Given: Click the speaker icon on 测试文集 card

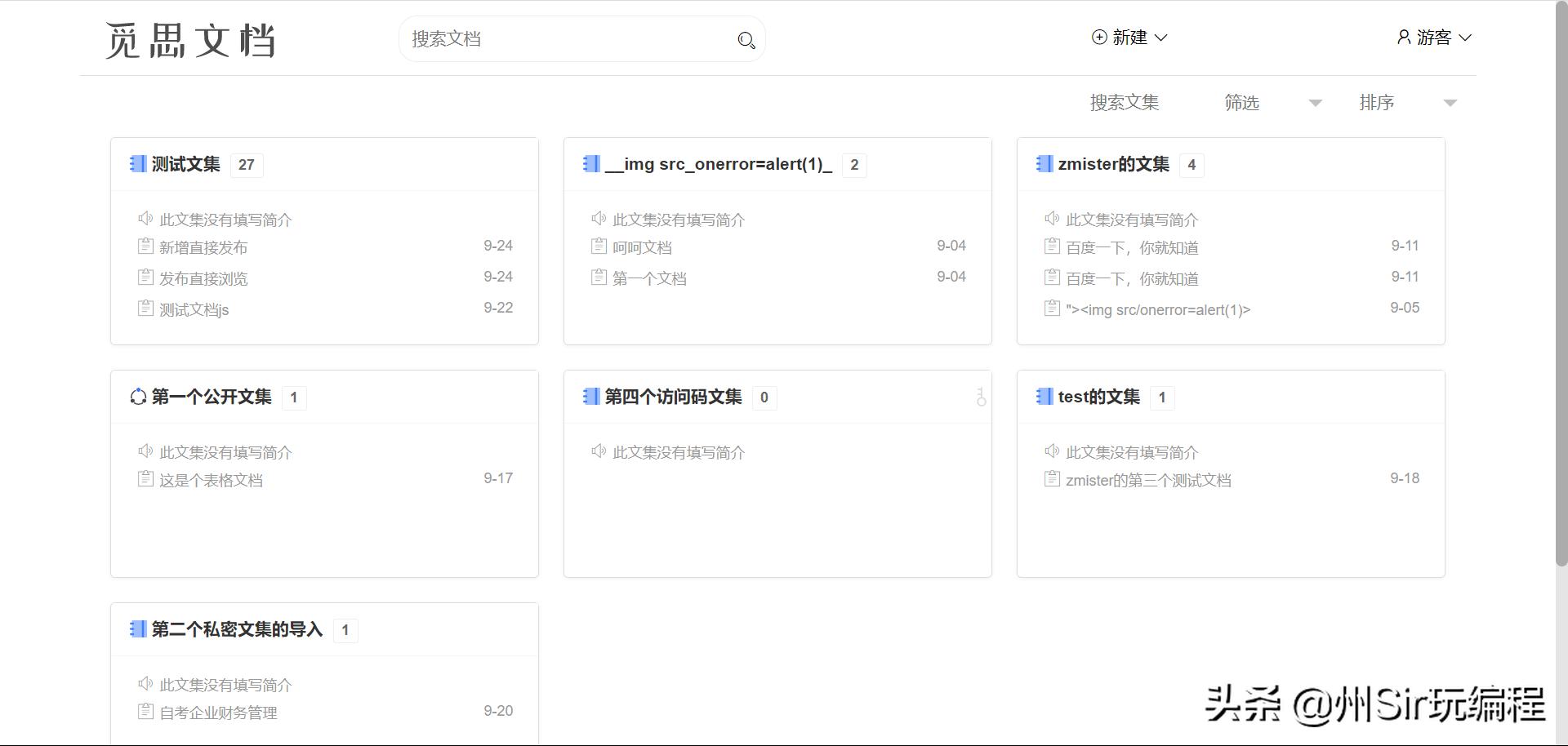Looking at the screenshot, I should coord(145,219).
